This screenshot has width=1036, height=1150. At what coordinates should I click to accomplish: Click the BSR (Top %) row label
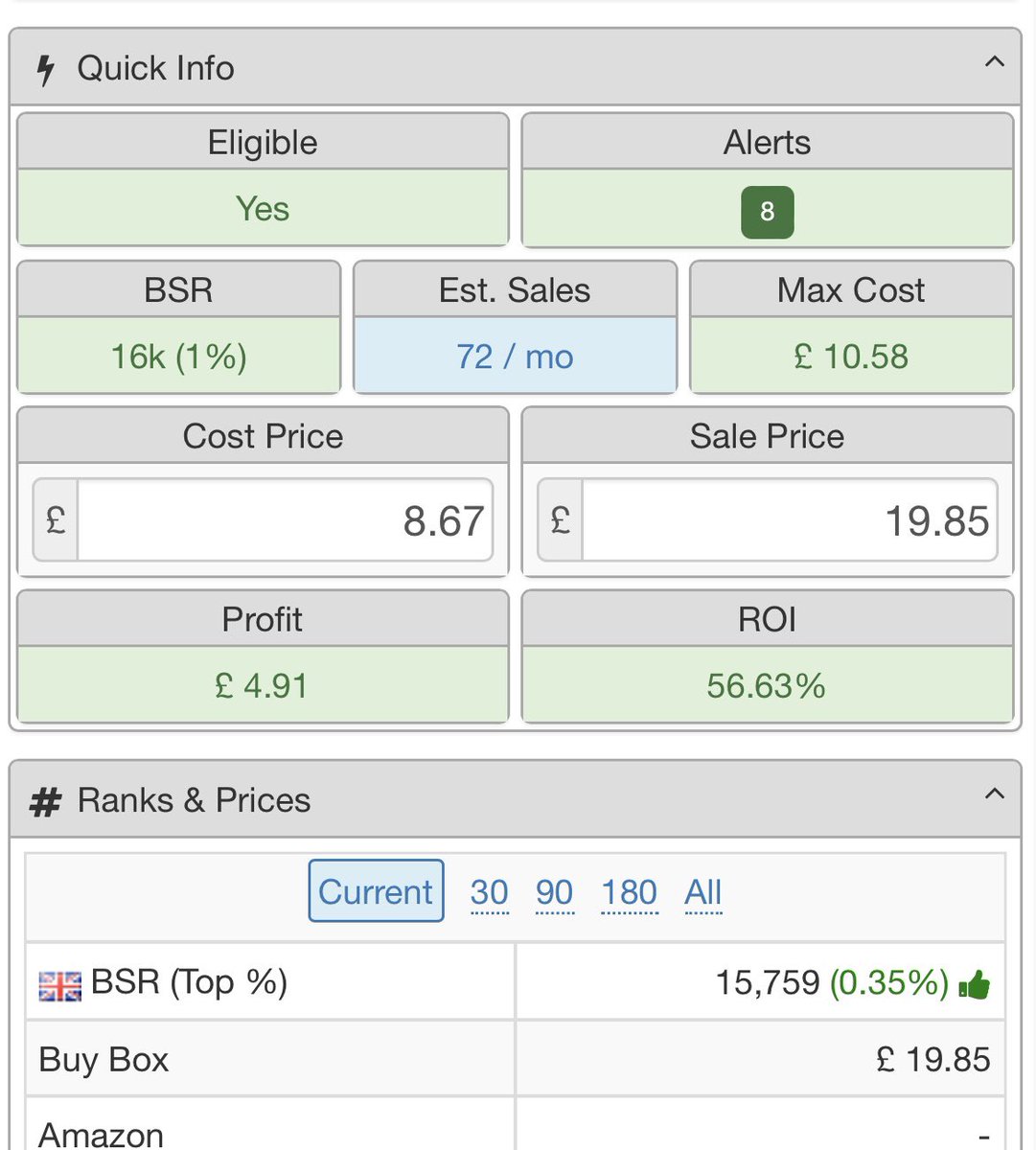click(x=189, y=982)
